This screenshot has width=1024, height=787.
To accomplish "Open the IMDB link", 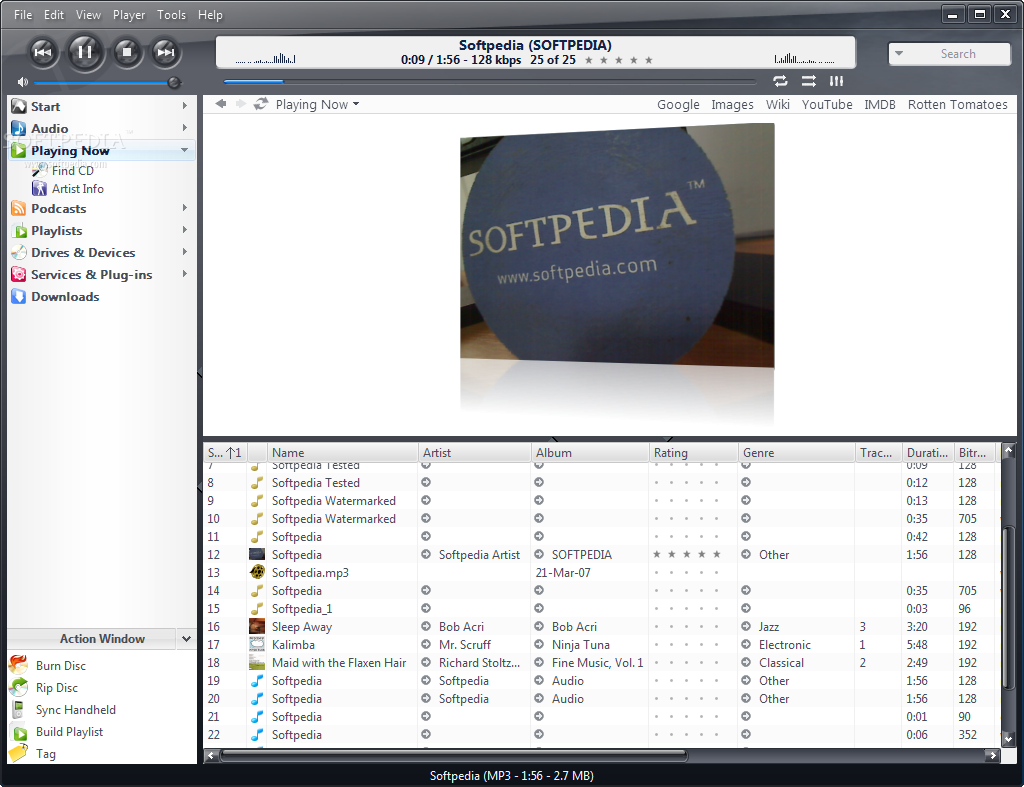I will coord(880,104).
